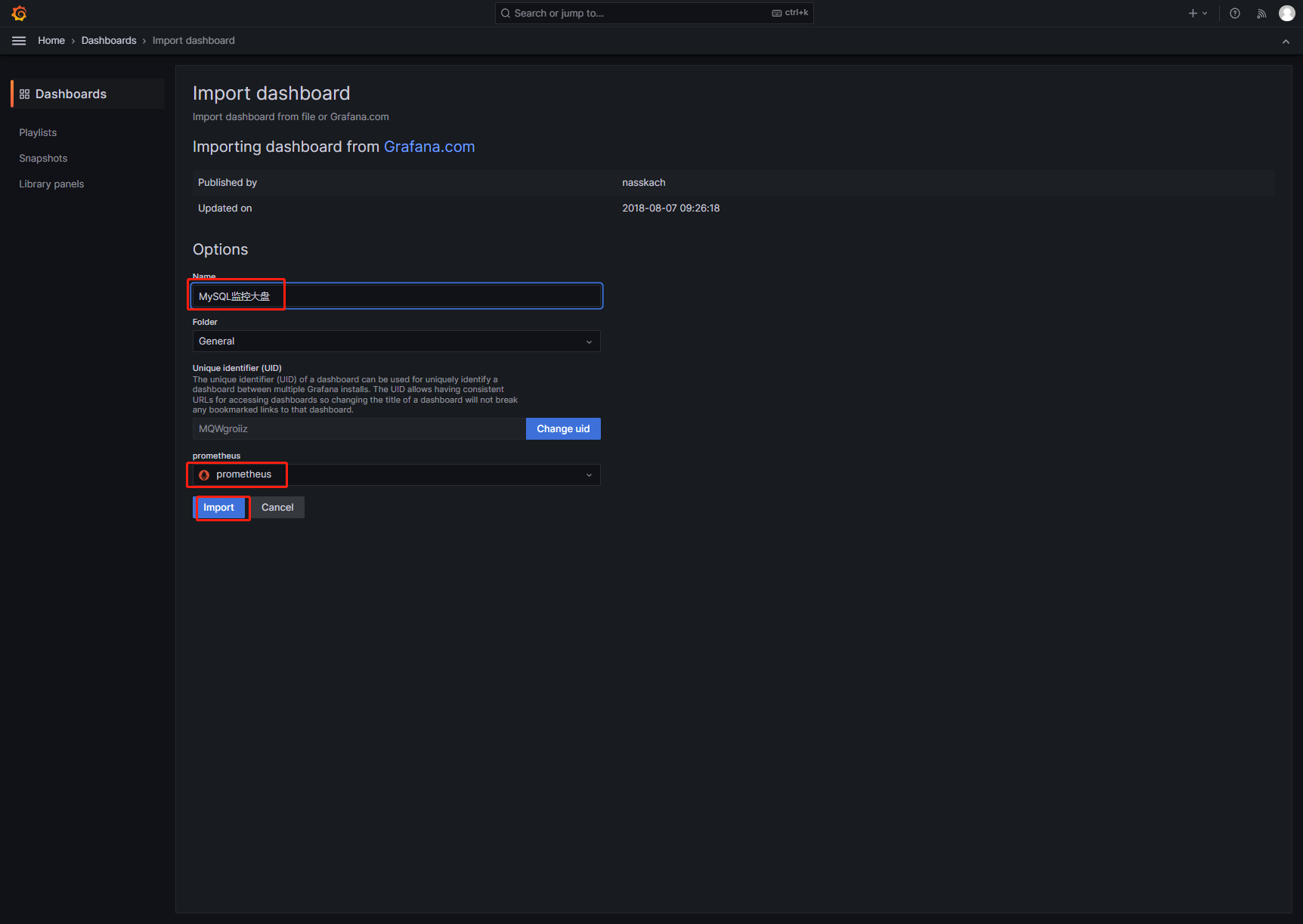Click the Cancel button
The height and width of the screenshot is (924, 1303).
pos(277,508)
